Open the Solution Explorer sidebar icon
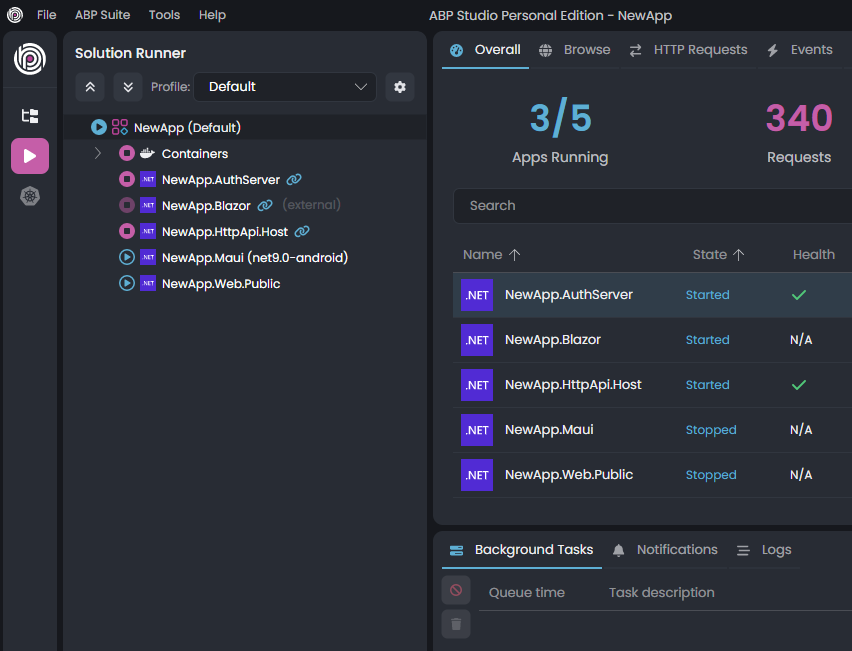The width and height of the screenshot is (852, 651). pyautogui.click(x=30, y=116)
